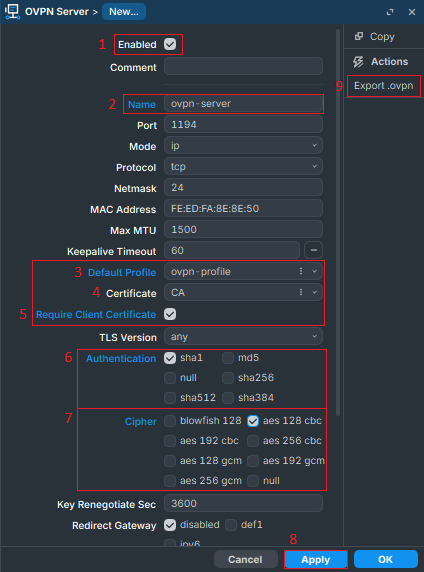424x572 pixels.
Task: Click the OVPN Server breadcrumb
Action: click(x=57, y=12)
